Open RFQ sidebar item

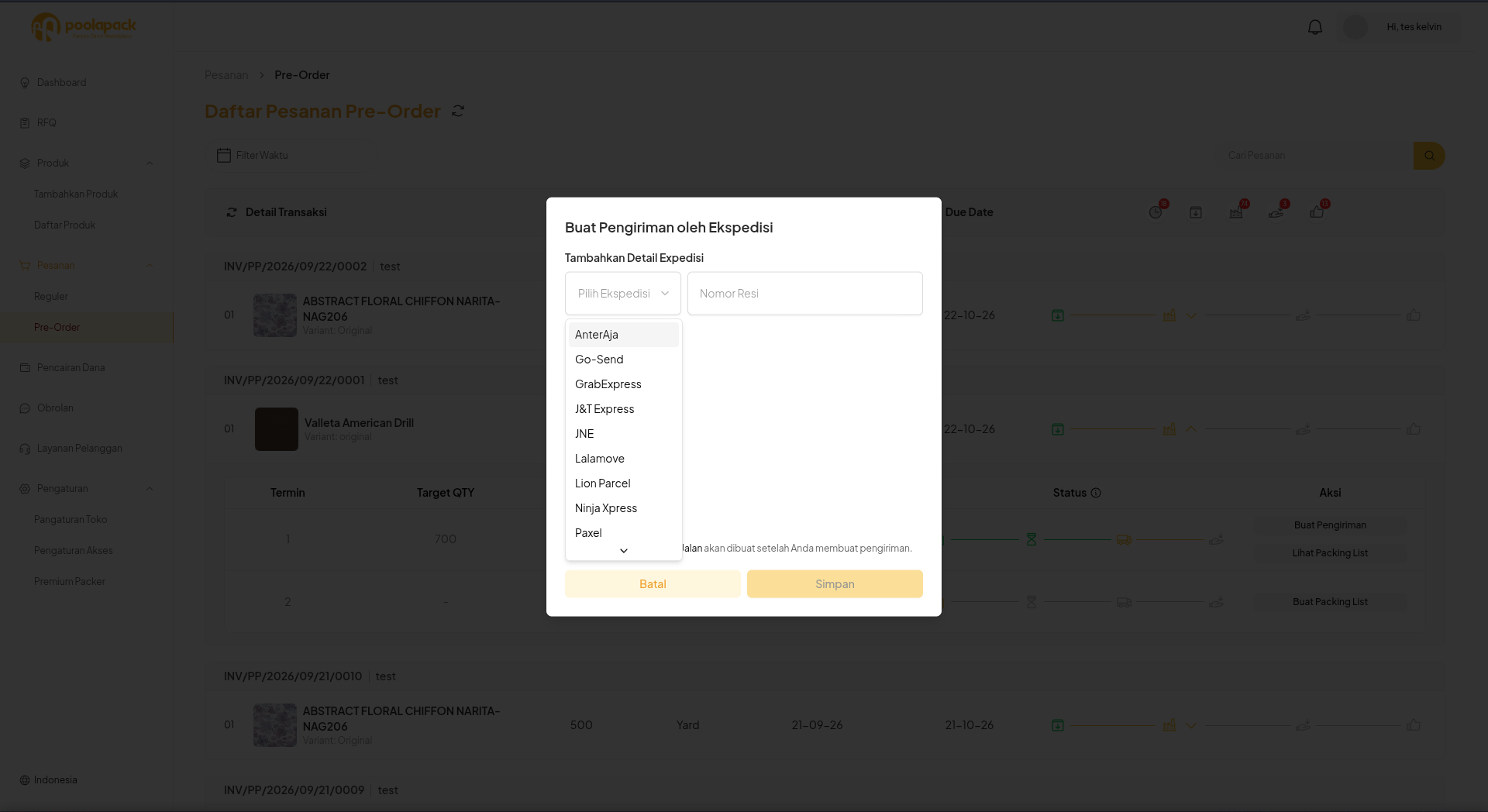point(46,123)
